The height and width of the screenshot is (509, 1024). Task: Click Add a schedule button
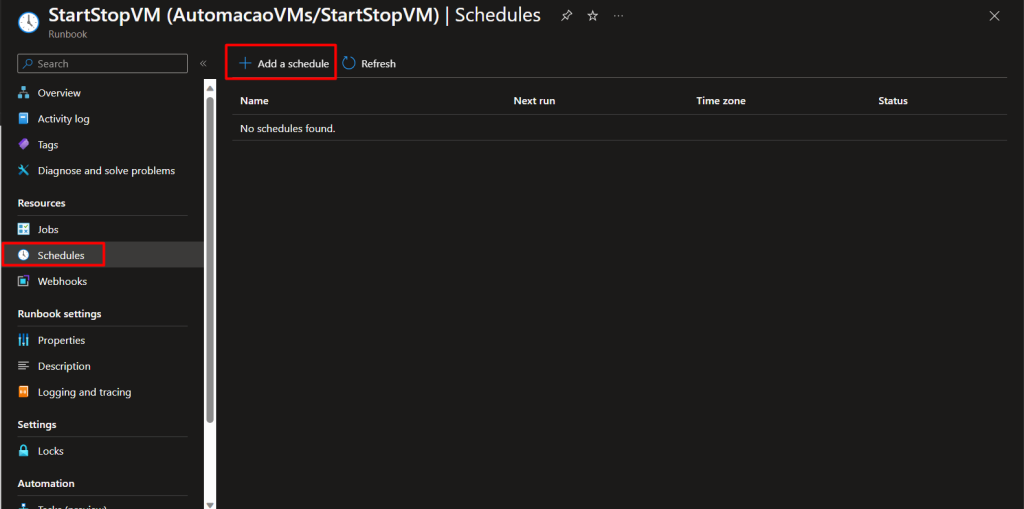[284, 64]
